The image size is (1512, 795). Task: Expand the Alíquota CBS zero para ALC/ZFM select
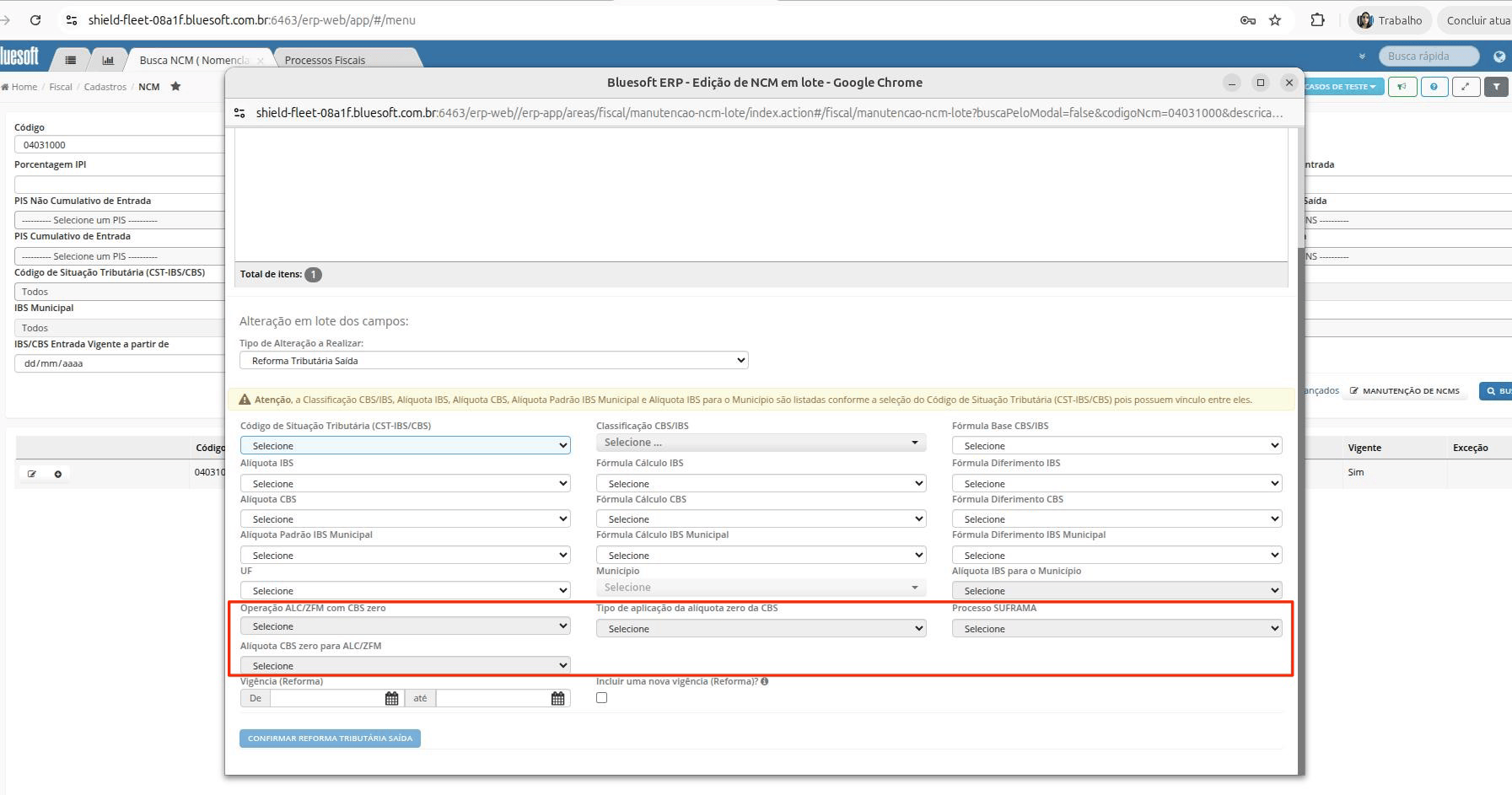point(405,665)
